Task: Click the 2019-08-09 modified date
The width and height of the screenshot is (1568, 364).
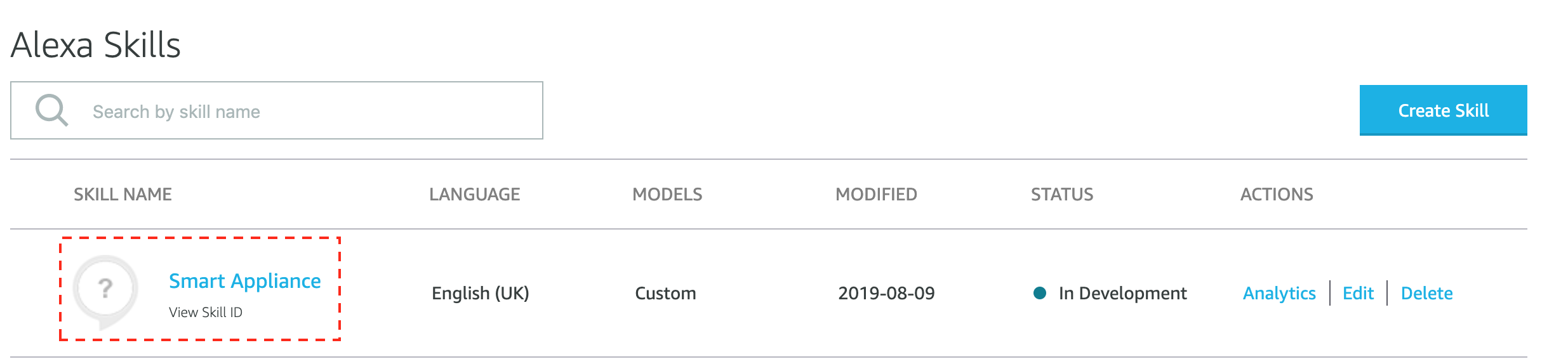Action: [x=886, y=293]
